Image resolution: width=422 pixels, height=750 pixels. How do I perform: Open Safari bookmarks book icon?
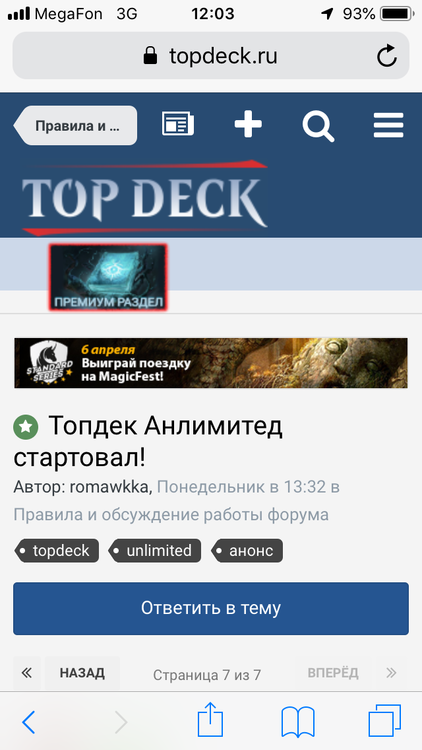pyautogui.click(x=298, y=721)
